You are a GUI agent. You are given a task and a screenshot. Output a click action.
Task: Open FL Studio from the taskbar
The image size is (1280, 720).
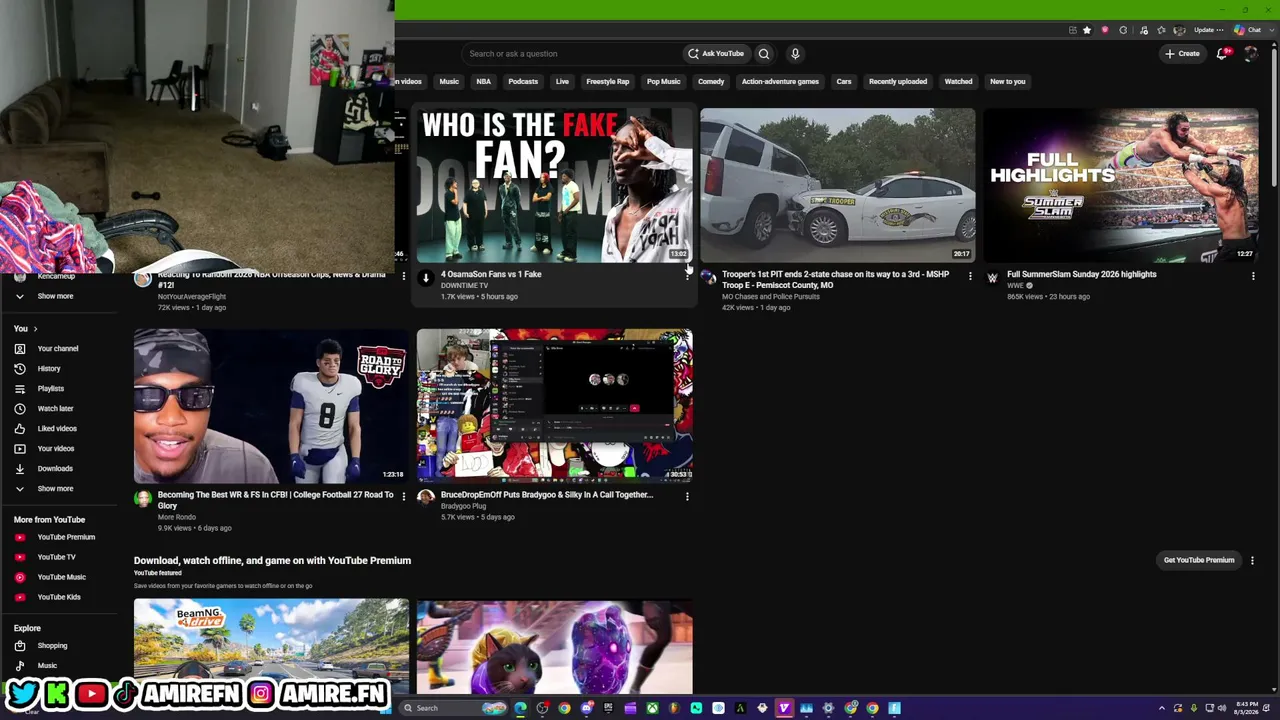point(674,708)
